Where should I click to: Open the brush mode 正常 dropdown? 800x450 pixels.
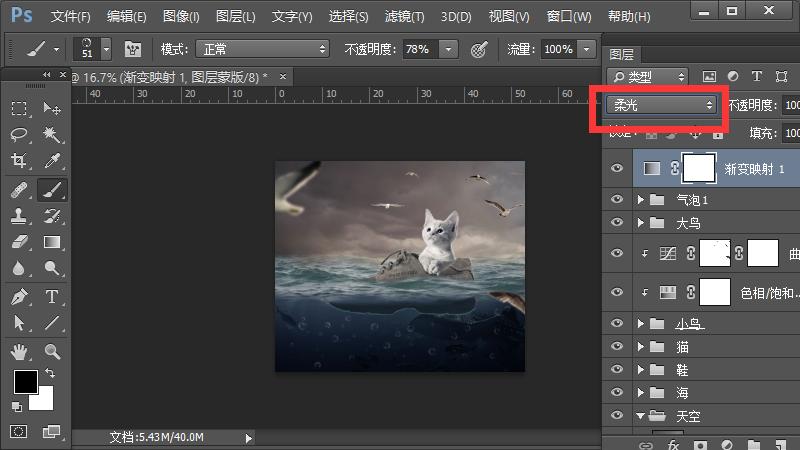click(x=263, y=49)
